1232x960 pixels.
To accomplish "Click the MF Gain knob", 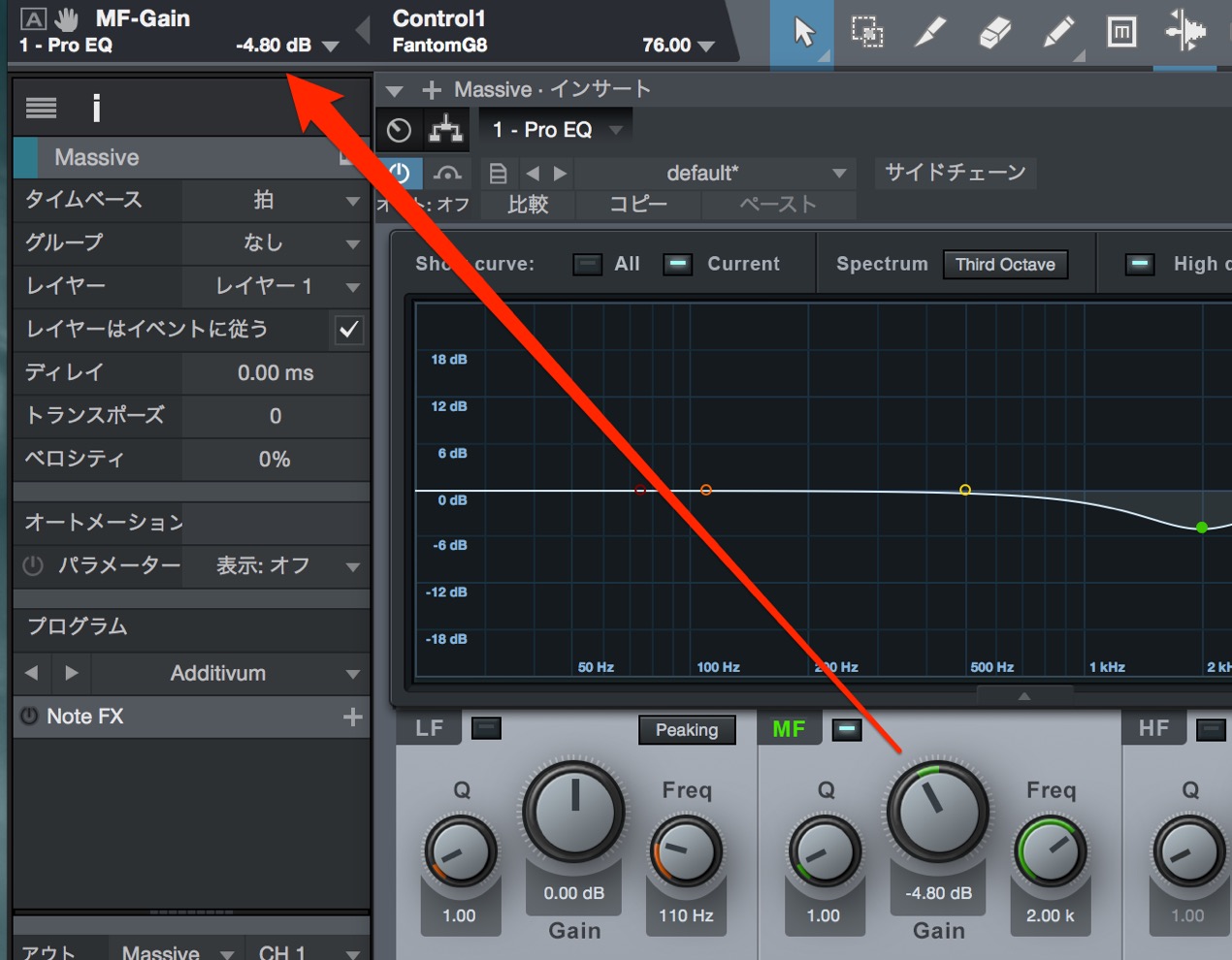I will [x=938, y=813].
